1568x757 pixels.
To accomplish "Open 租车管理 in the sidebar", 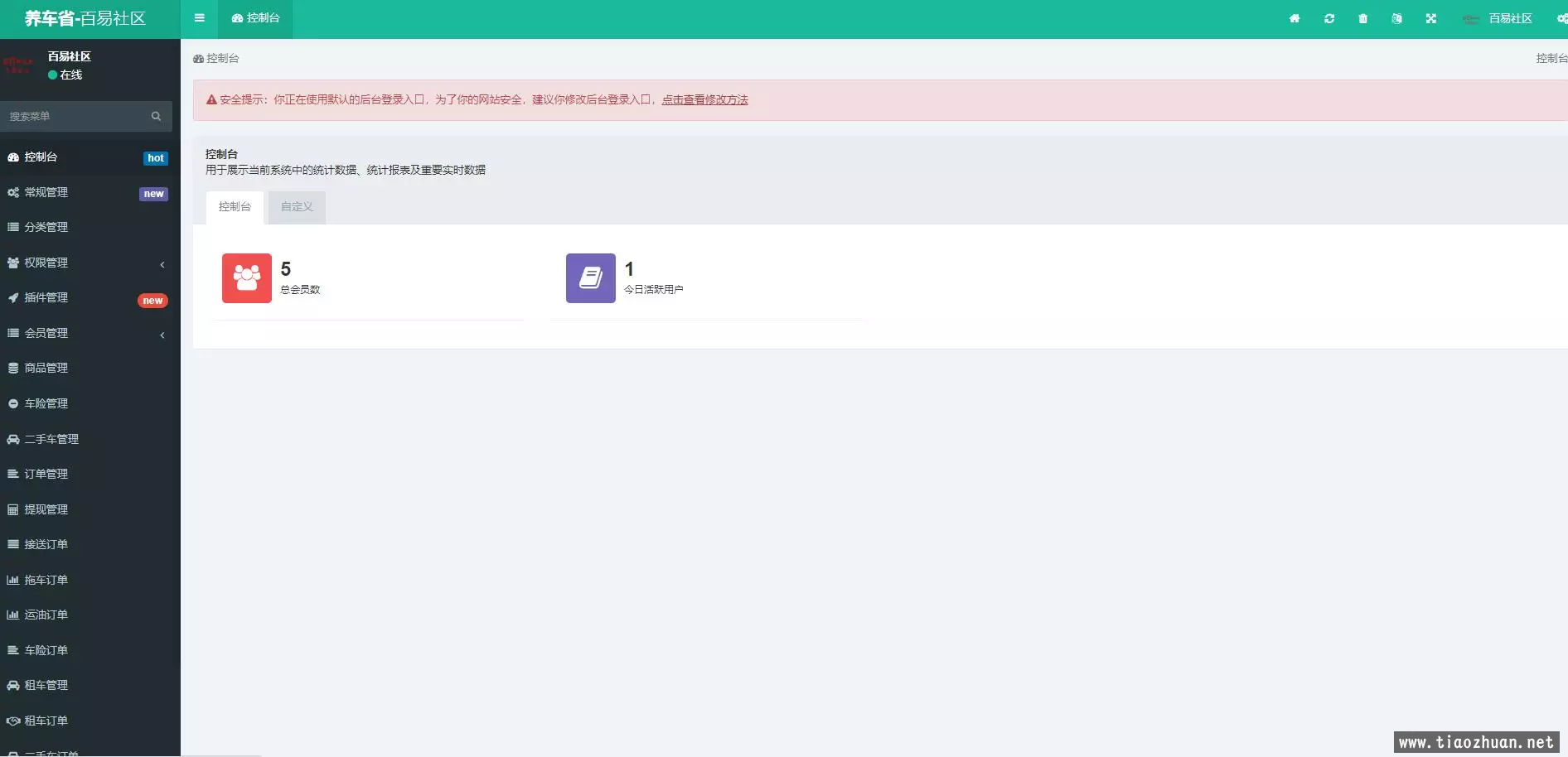I will [90, 685].
